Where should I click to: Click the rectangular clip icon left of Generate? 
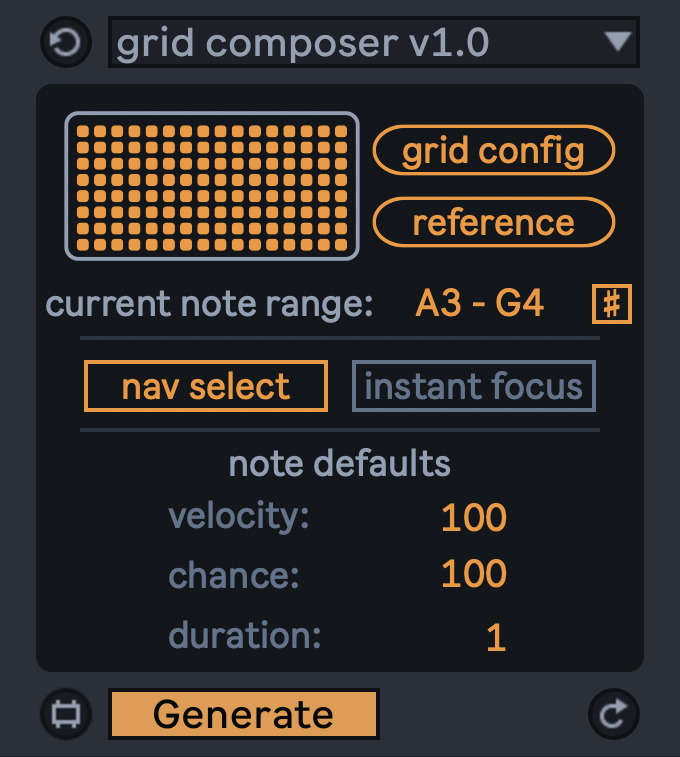tap(65, 714)
